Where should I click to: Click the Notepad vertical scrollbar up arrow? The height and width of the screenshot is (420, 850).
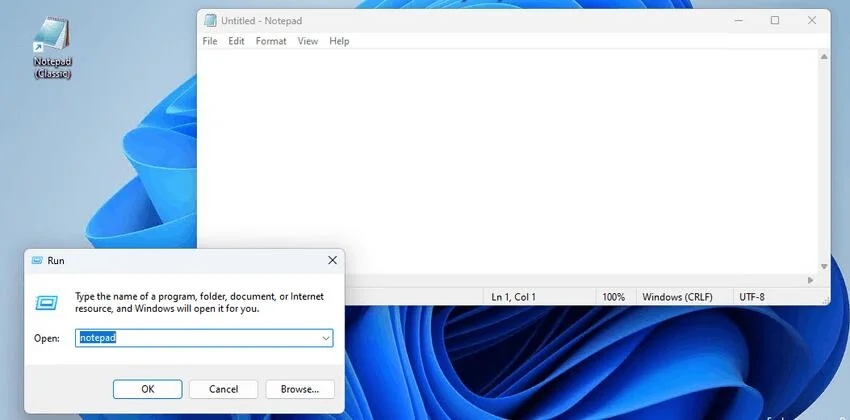click(x=824, y=56)
